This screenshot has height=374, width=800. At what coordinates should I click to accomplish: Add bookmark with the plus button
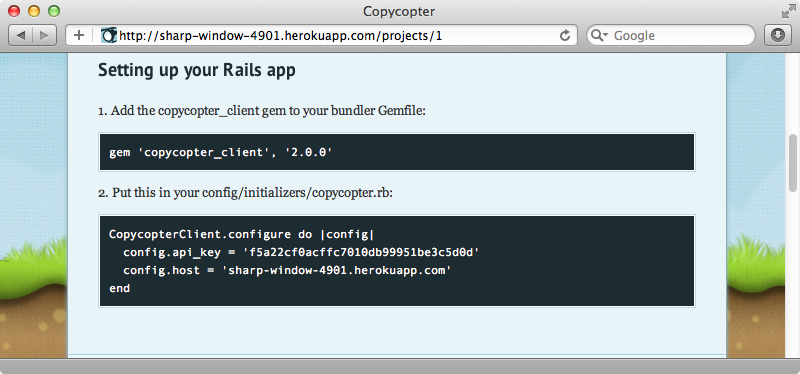(x=79, y=35)
